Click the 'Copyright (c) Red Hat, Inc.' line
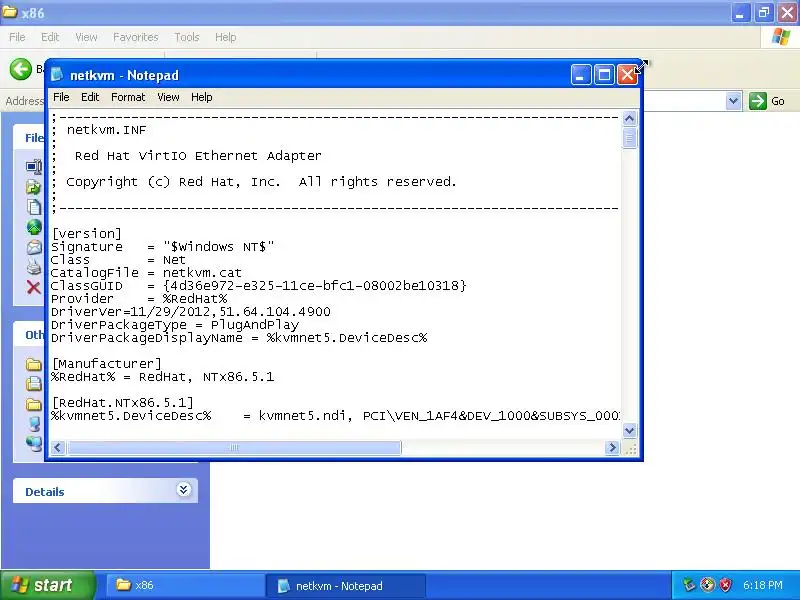Viewport: 800px width, 600px height. coord(261,182)
